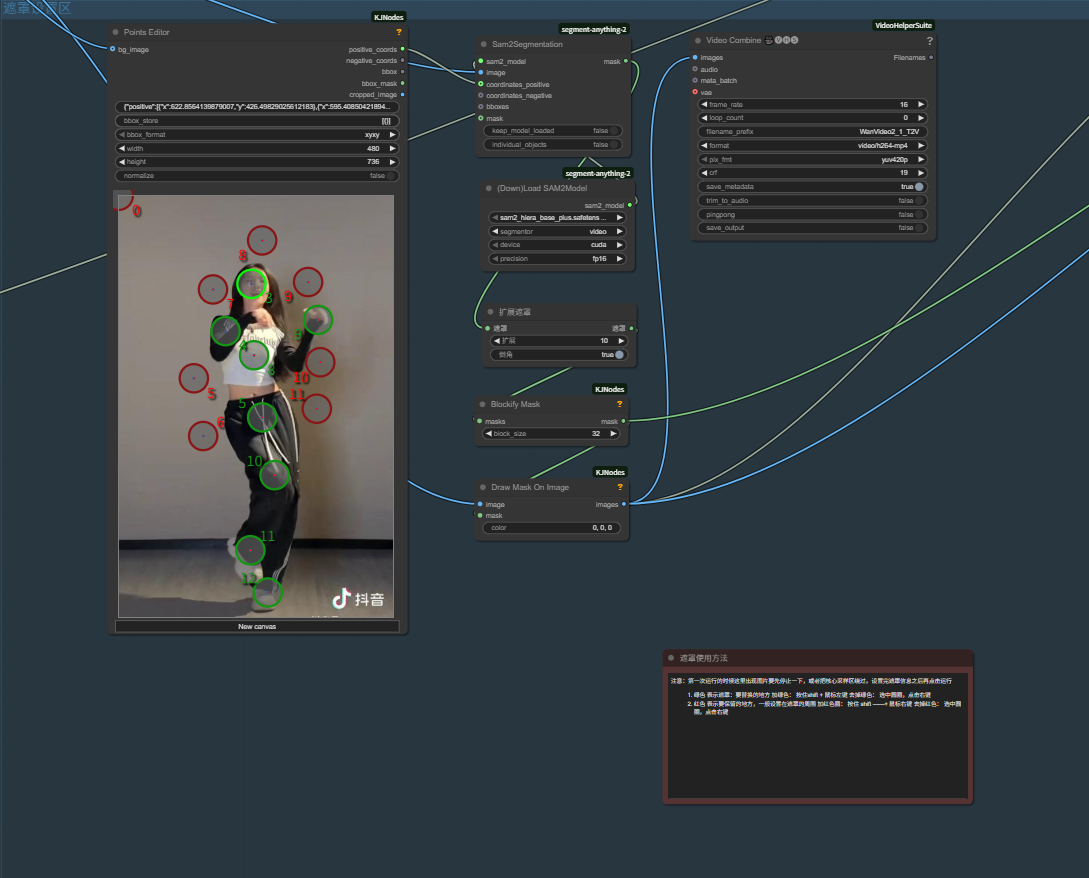Edit the bbox_store field
The width and height of the screenshot is (1089, 878).
[257, 121]
